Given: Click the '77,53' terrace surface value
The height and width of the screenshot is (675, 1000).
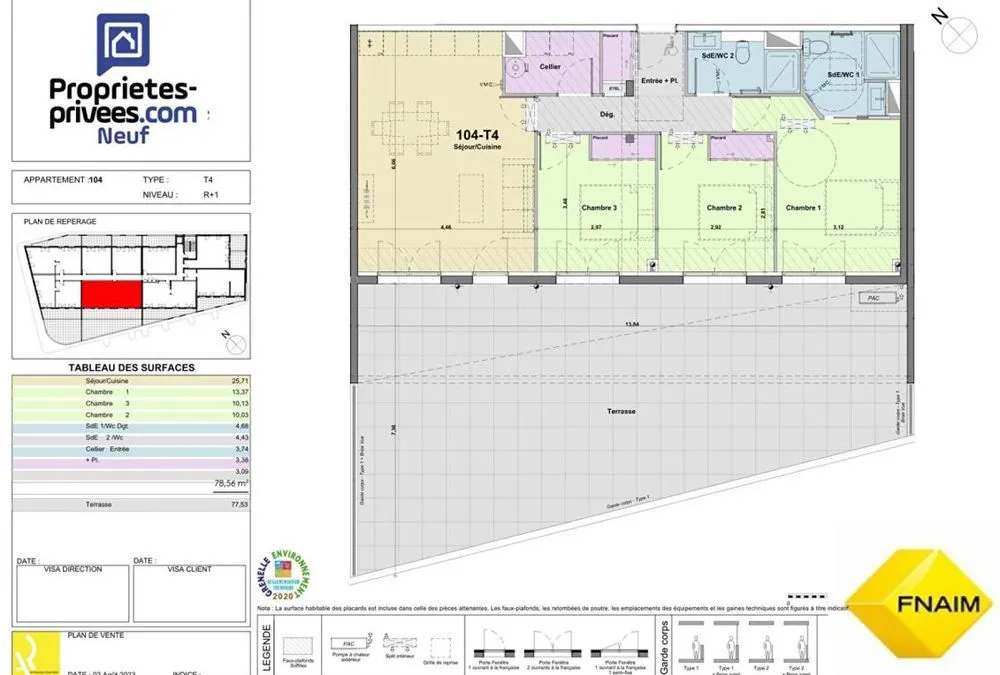Looking at the screenshot, I should point(240,505).
